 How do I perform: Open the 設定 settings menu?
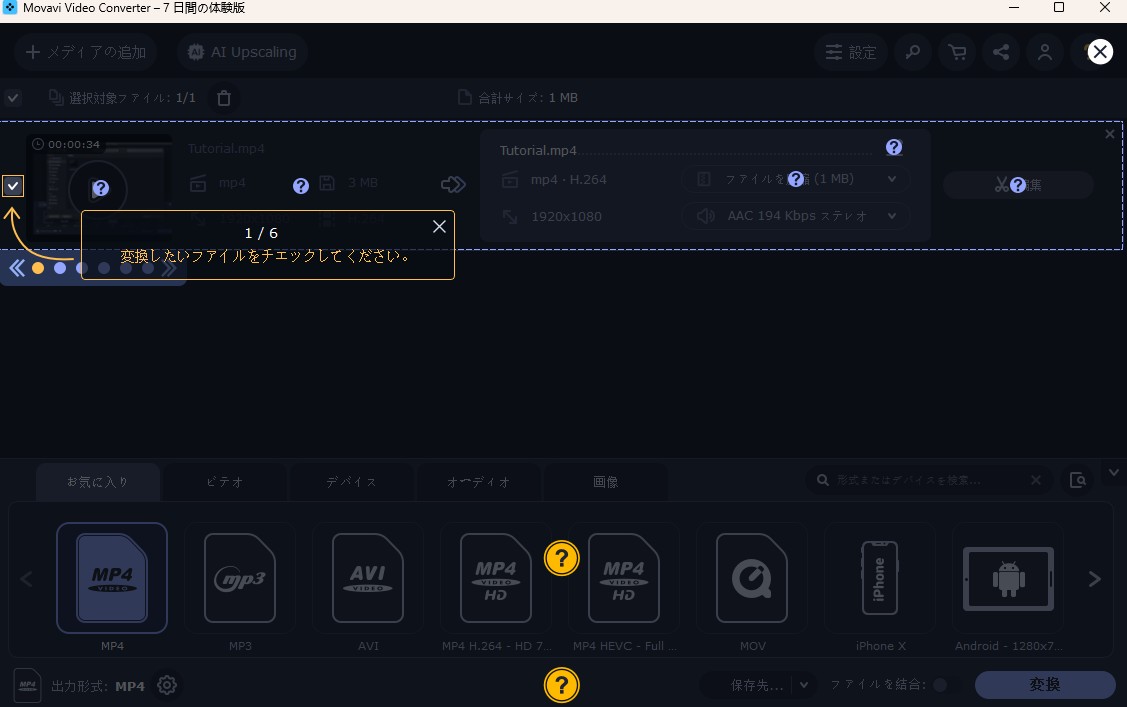851,52
